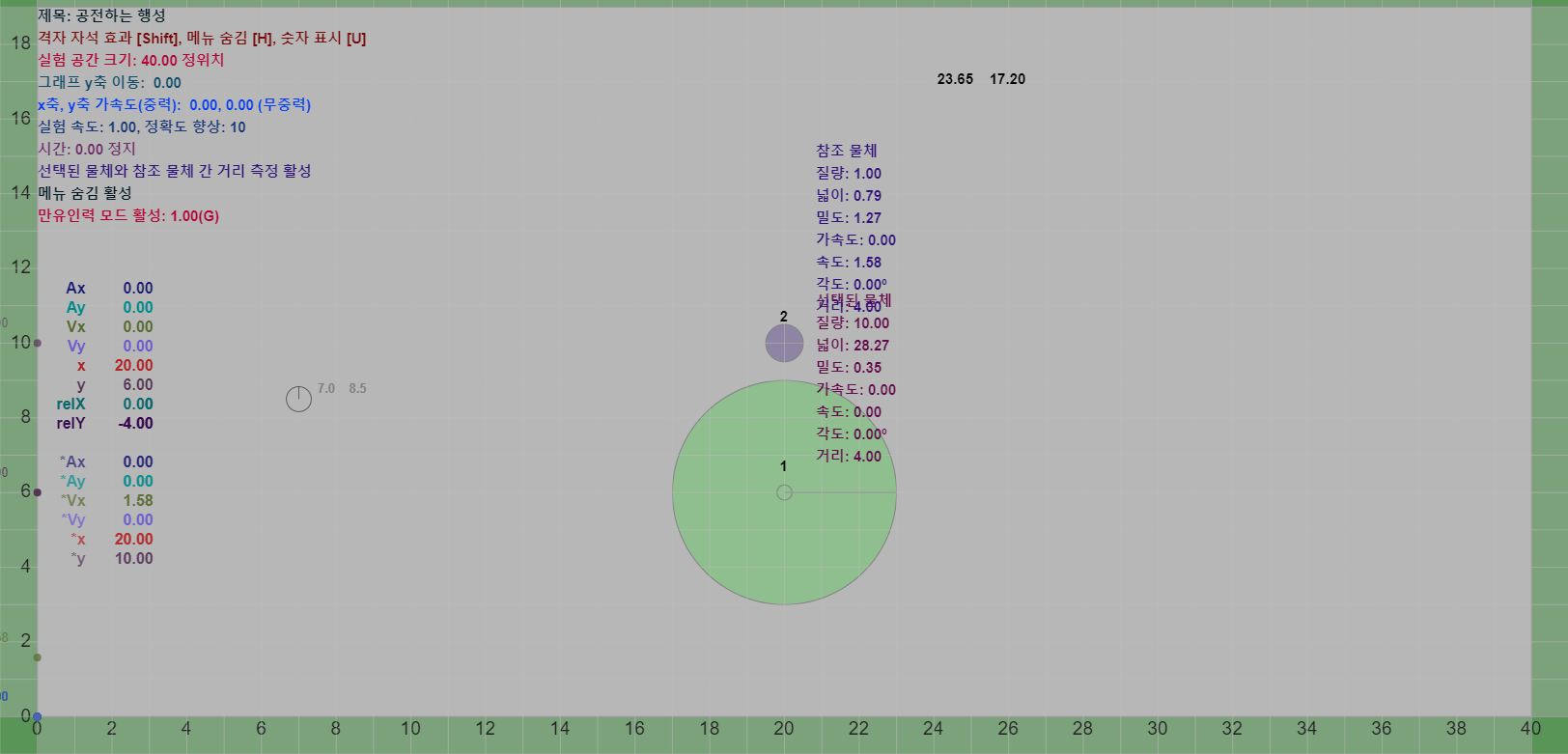Click the Vx 0.00 readout row without asterisk
The height and width of the screenshot is (754, 1568).
pos(109,326)
